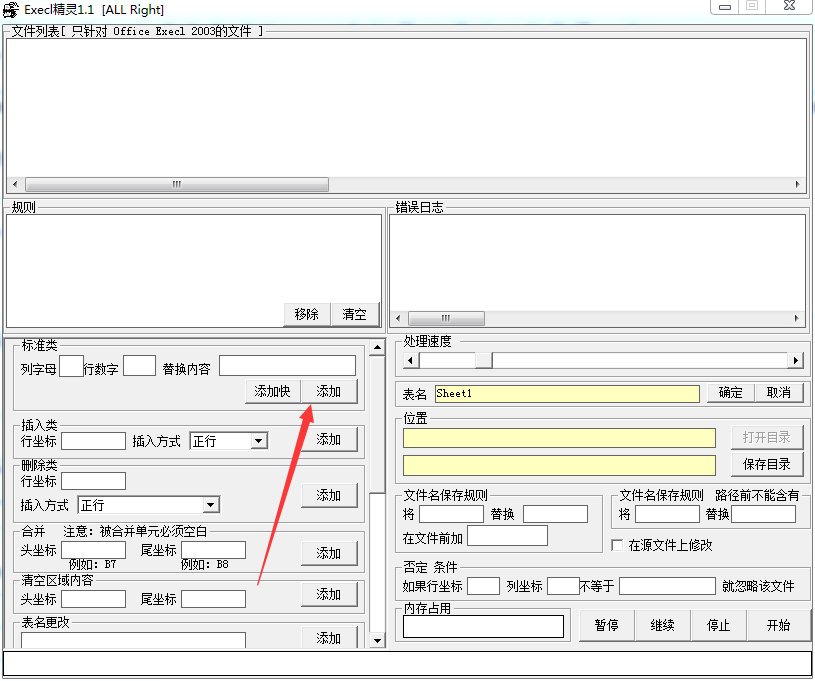Click down arrow of rule options scrollbar

pyautogui.click(x=377, y=641)
